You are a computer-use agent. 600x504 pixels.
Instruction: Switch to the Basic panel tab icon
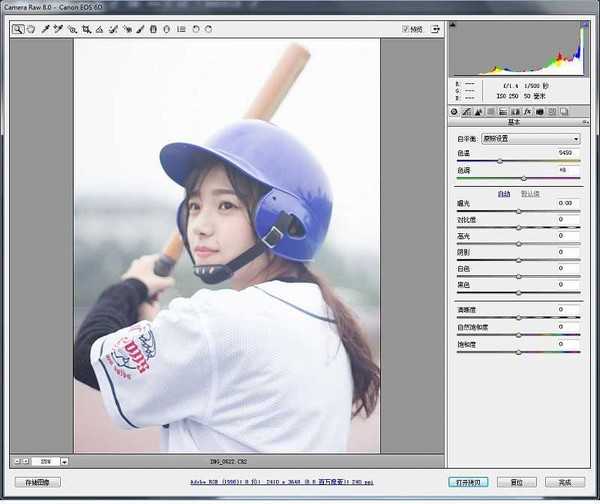454,112
